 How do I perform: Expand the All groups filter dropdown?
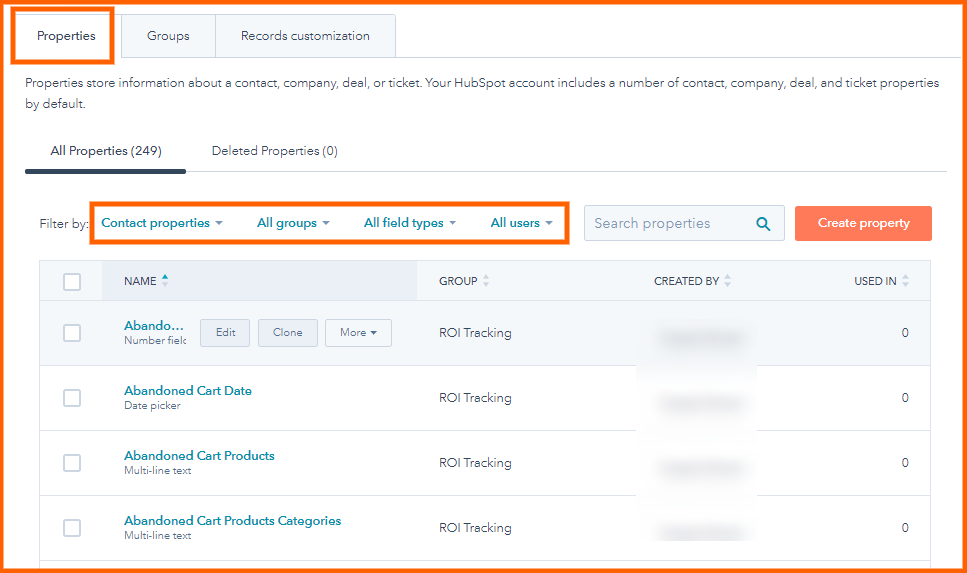tap(293, 223)
